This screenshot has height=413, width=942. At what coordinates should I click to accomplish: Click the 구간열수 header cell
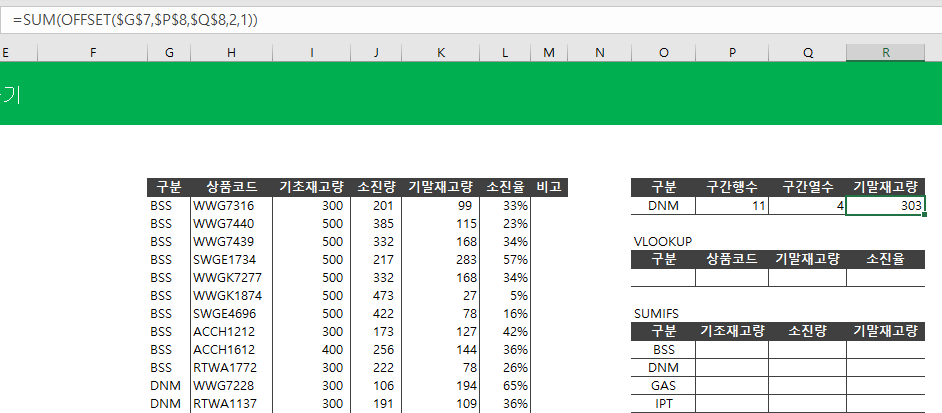pyautogui.click(x=808, y=187)
